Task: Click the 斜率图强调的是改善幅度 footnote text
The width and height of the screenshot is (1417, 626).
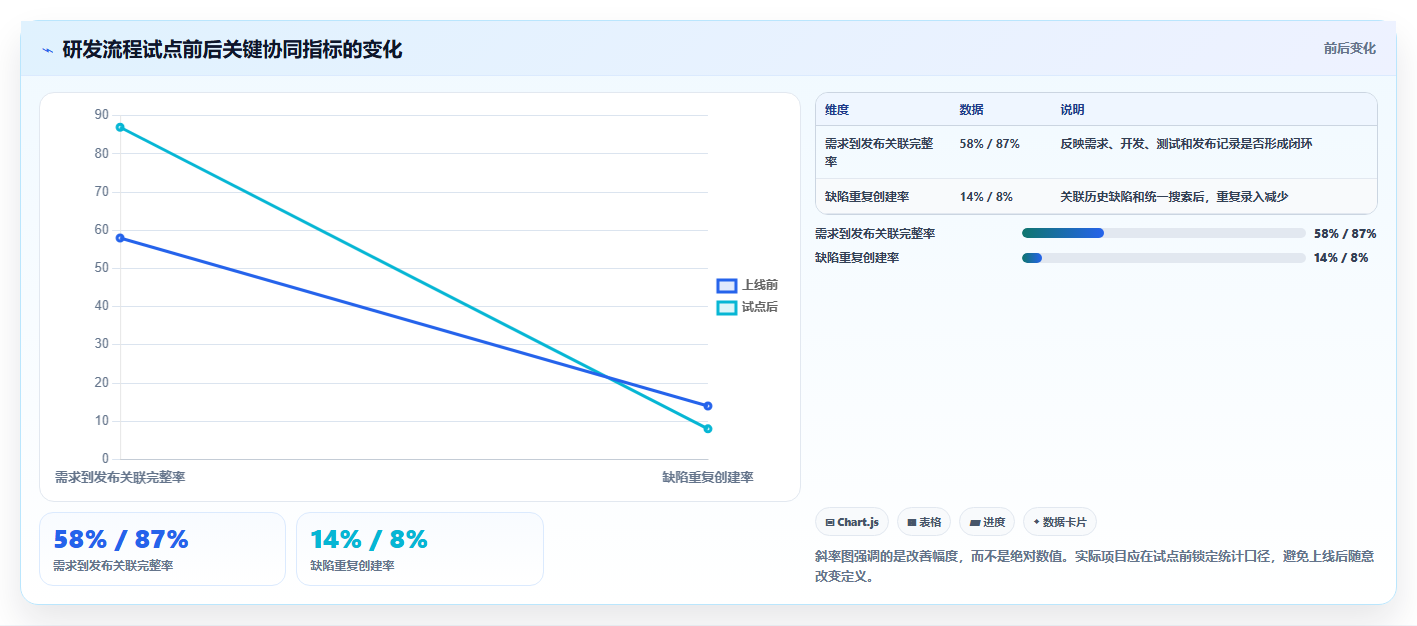Action: pyautogui.click(x=1095, y=566)
